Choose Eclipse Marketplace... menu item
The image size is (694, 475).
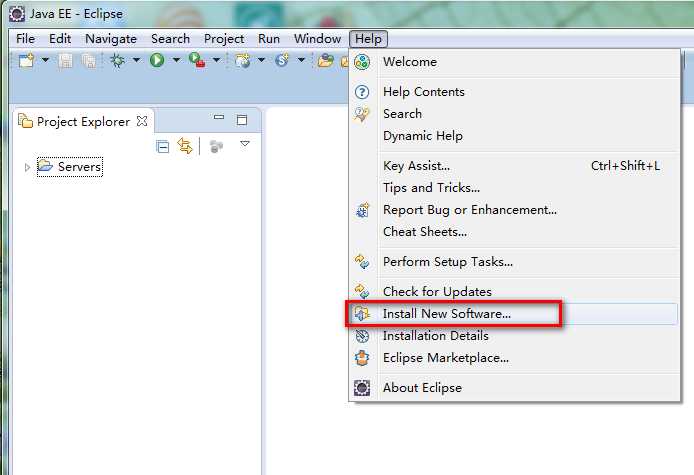[x=514, y=358]
